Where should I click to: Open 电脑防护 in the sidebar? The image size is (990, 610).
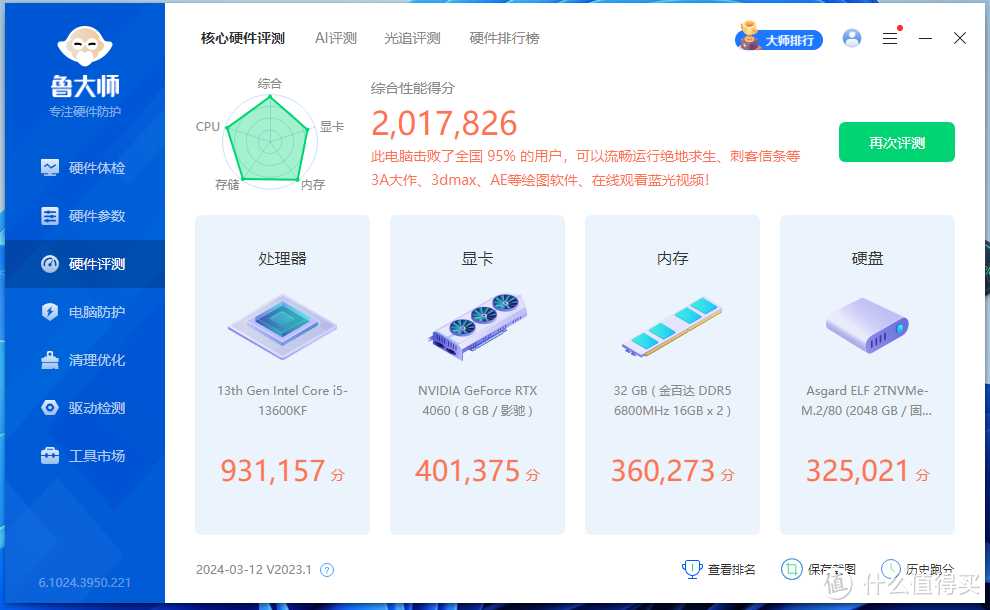click(85, 312)
